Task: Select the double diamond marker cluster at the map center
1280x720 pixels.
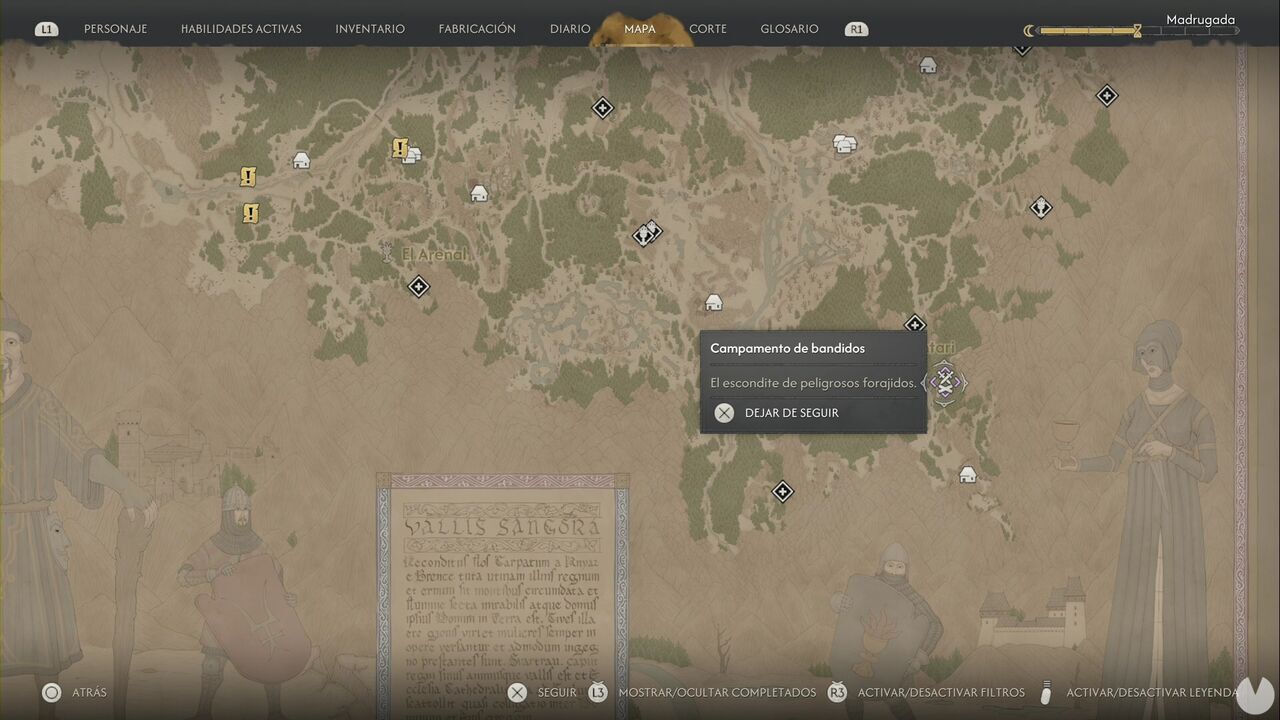Action: coord(648,233)
